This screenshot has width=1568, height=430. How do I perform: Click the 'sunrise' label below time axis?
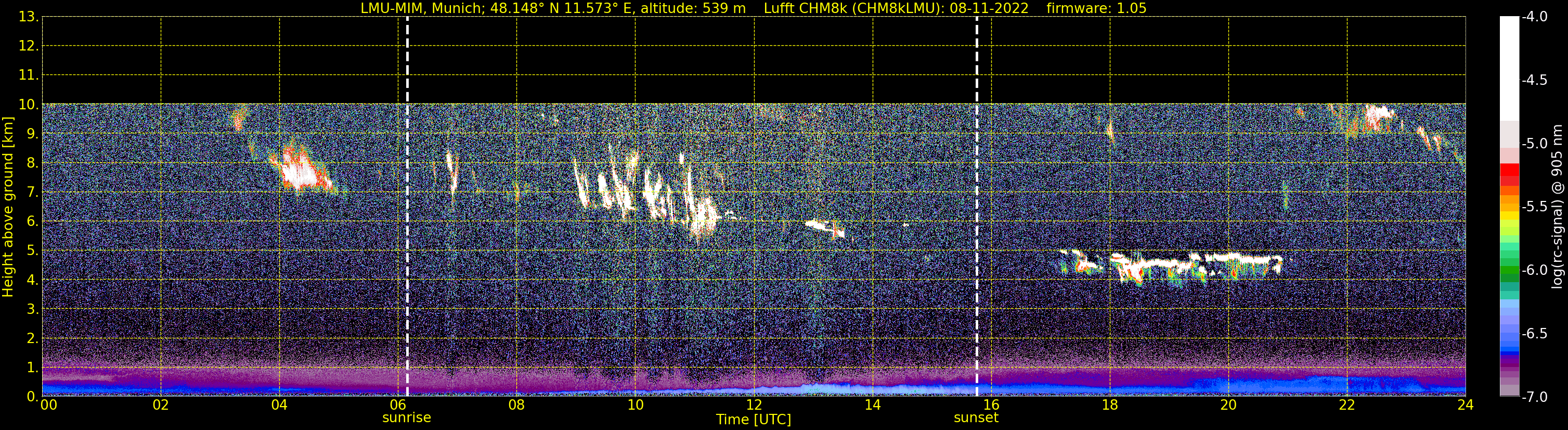click(x=407, y=418)
